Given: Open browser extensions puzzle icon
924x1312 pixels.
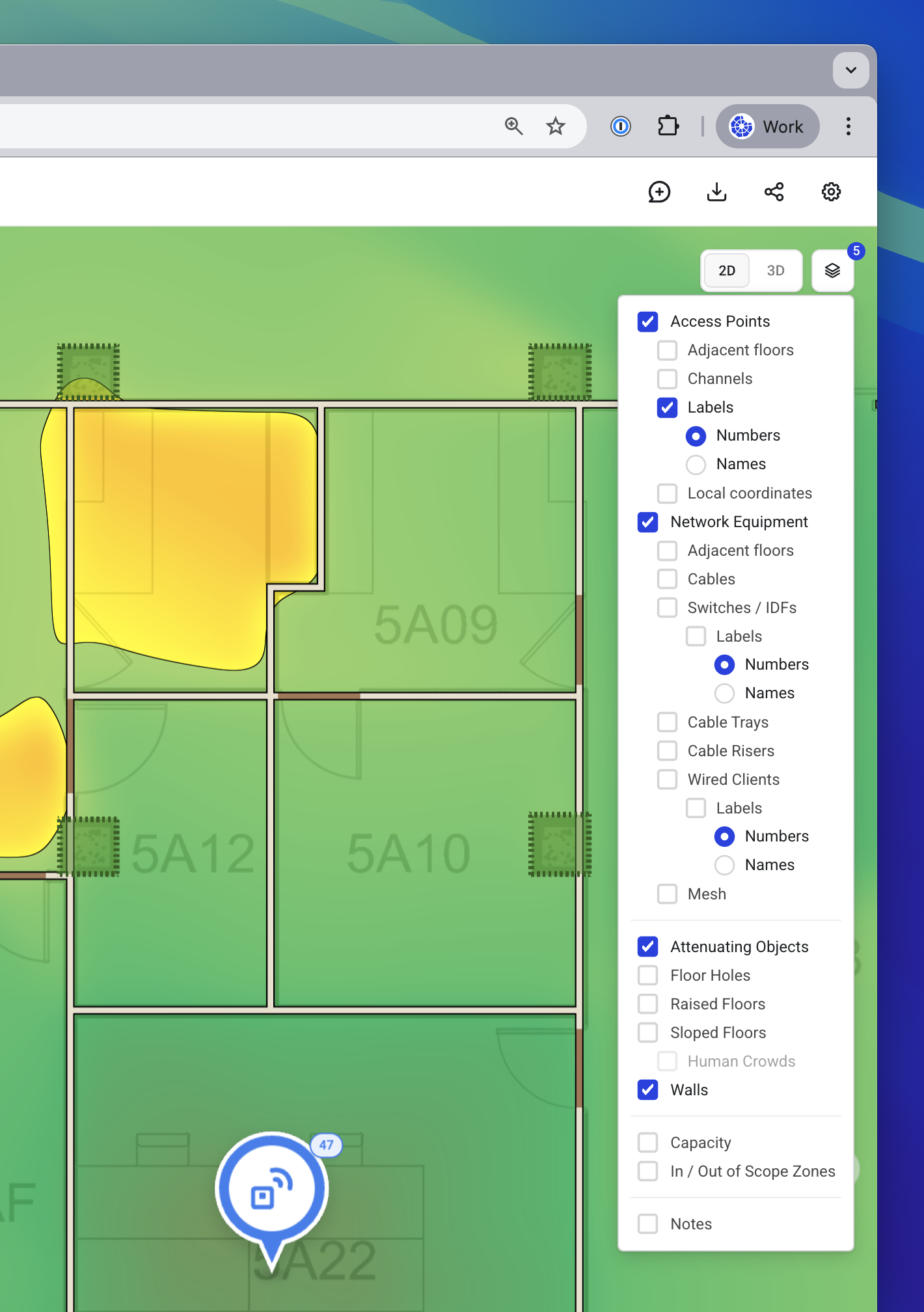Looking at the screenshot, I should (x=668, y=126).
